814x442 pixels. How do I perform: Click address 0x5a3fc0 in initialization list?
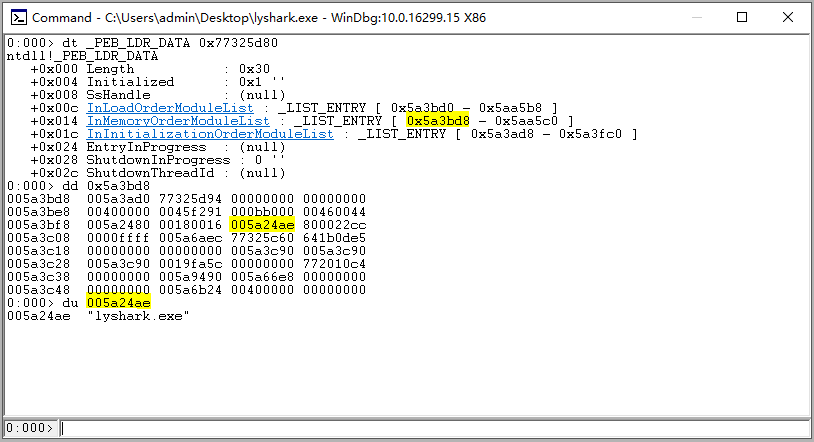pos(590,134)
